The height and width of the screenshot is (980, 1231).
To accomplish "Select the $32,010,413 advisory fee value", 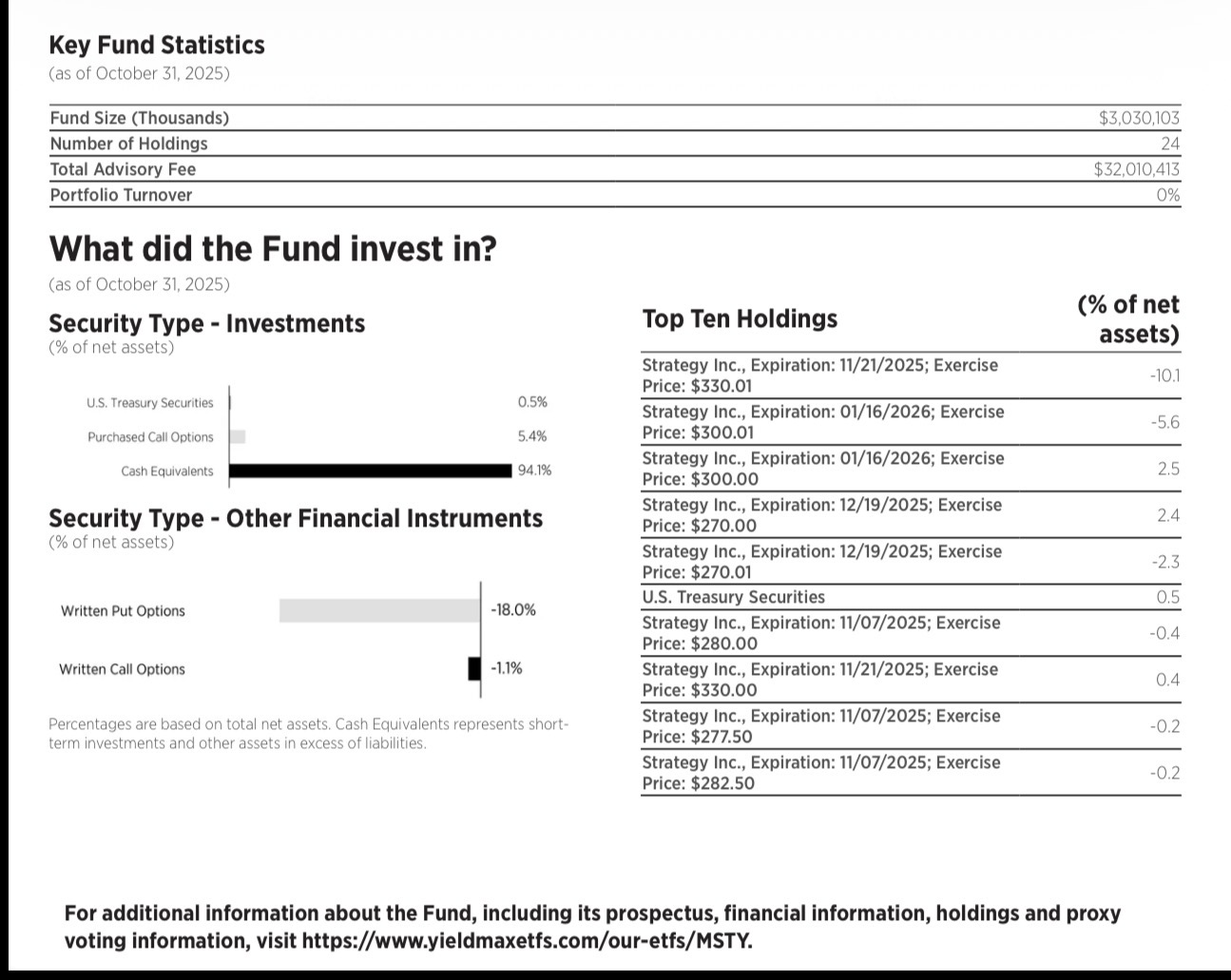I will 1137,169.
